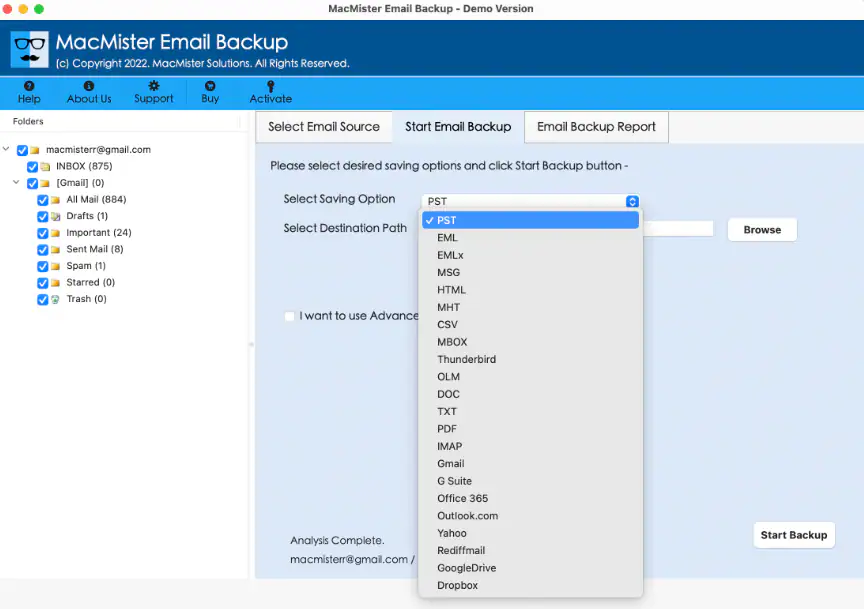
Task: Collapse the macmisterr@gmail.com tree node
Action: click(x=6, y=149)
